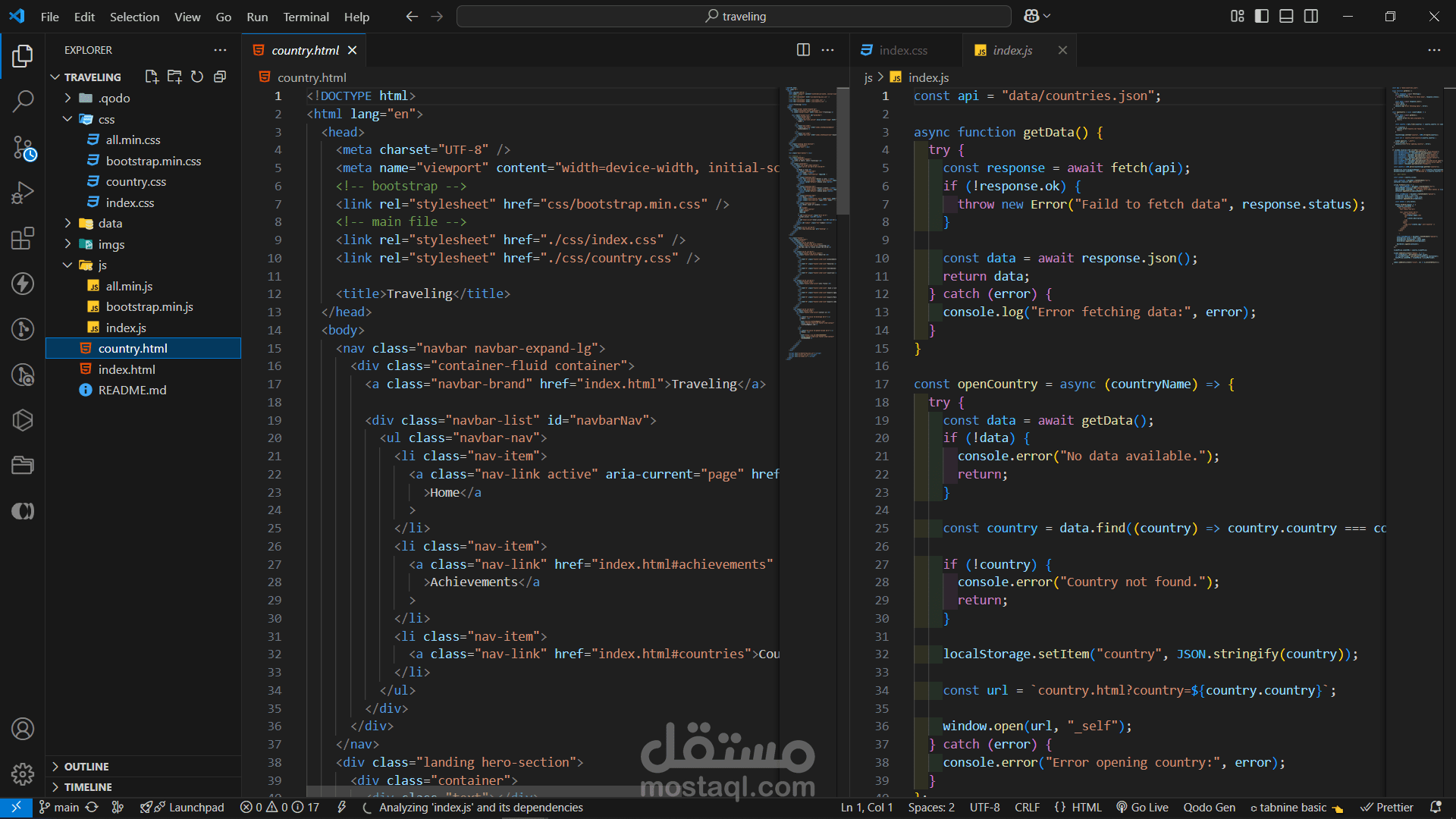Open the Search view in activity bar
The width and height of the screenshot is (1456, 819).
23,101
